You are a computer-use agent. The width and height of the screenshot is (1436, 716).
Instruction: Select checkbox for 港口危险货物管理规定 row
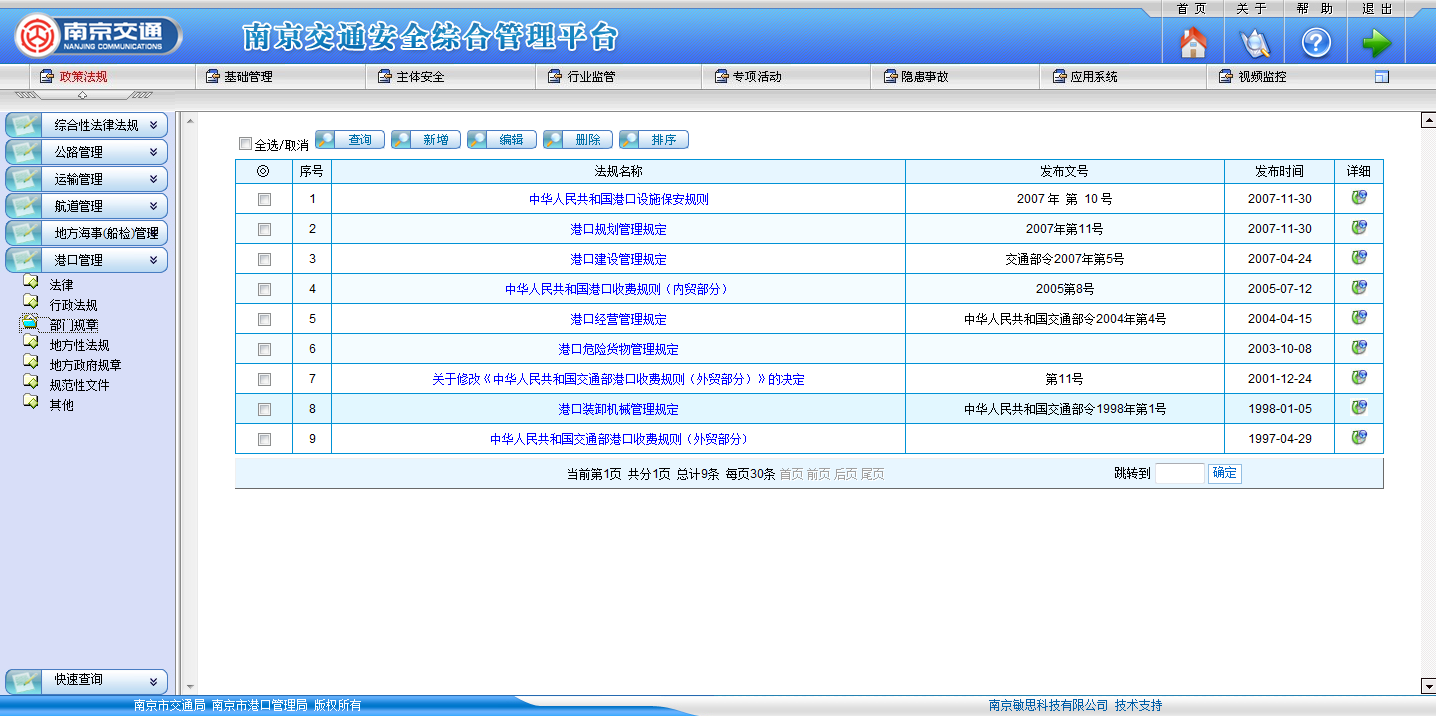click(x=264, y=349)
